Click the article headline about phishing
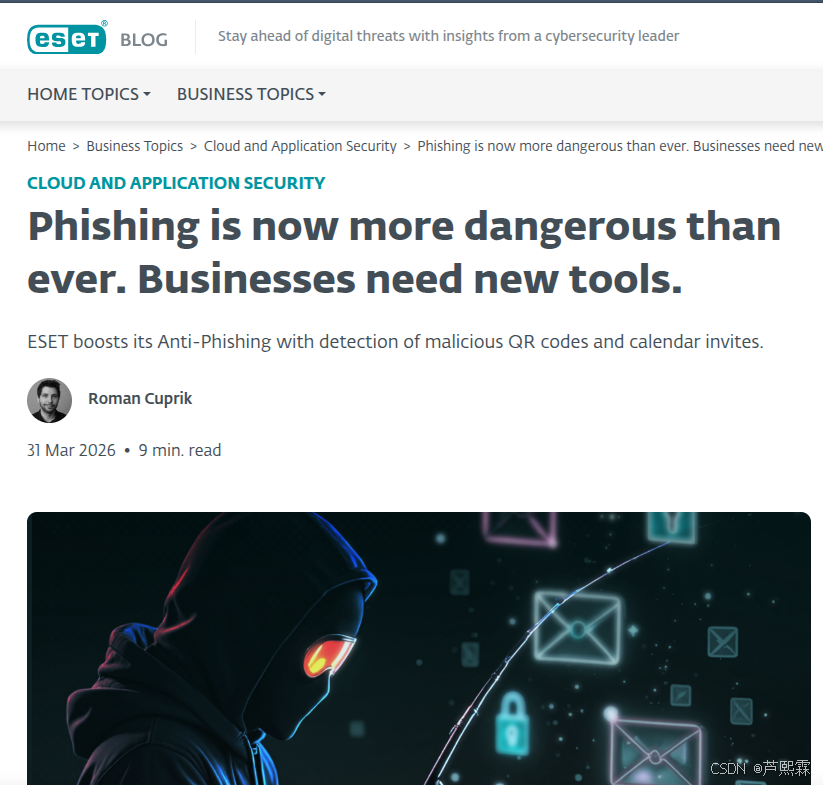Viewport: 823px width, 785px height. (404, 252)
